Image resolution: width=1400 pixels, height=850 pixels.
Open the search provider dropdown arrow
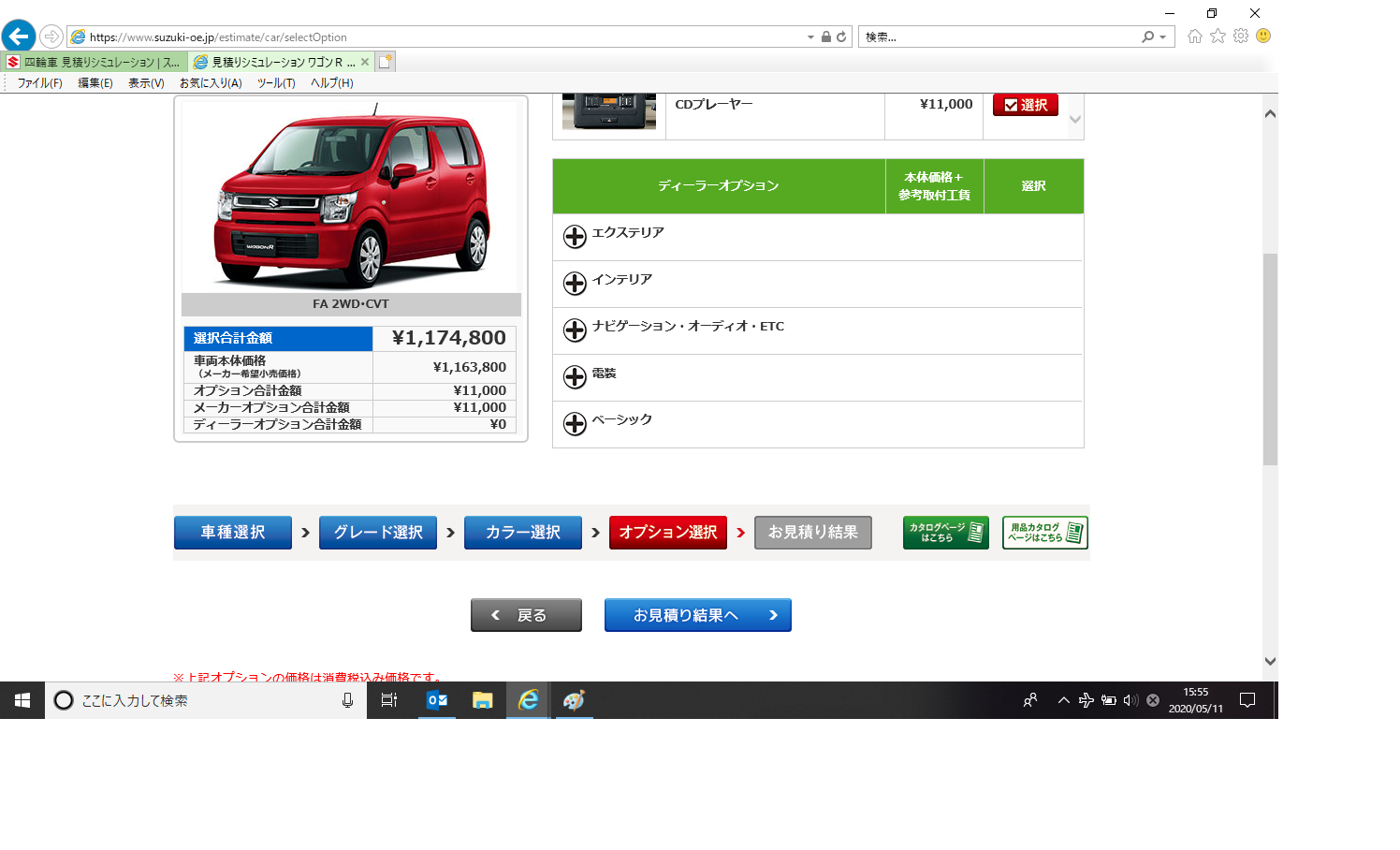[x=1162, y=37]
